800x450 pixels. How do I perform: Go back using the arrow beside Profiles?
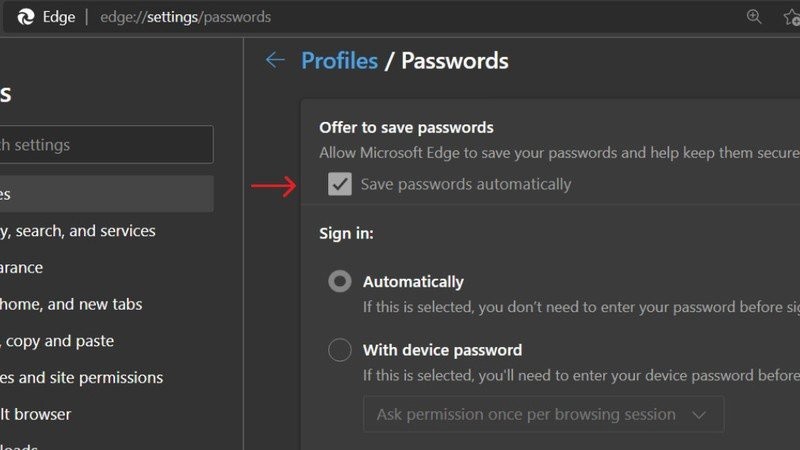click(x=275, y=61)
